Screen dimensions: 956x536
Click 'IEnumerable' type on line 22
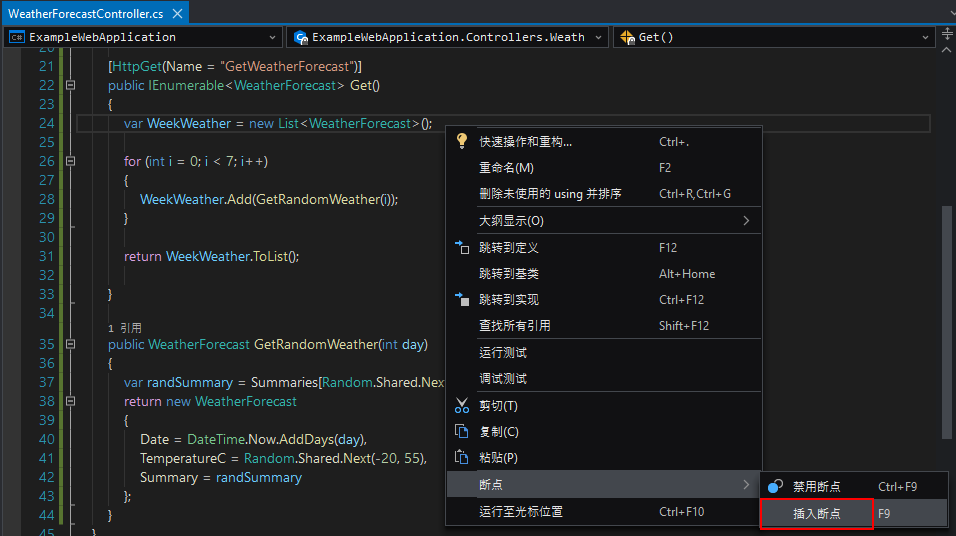click(x=186, y=85)
